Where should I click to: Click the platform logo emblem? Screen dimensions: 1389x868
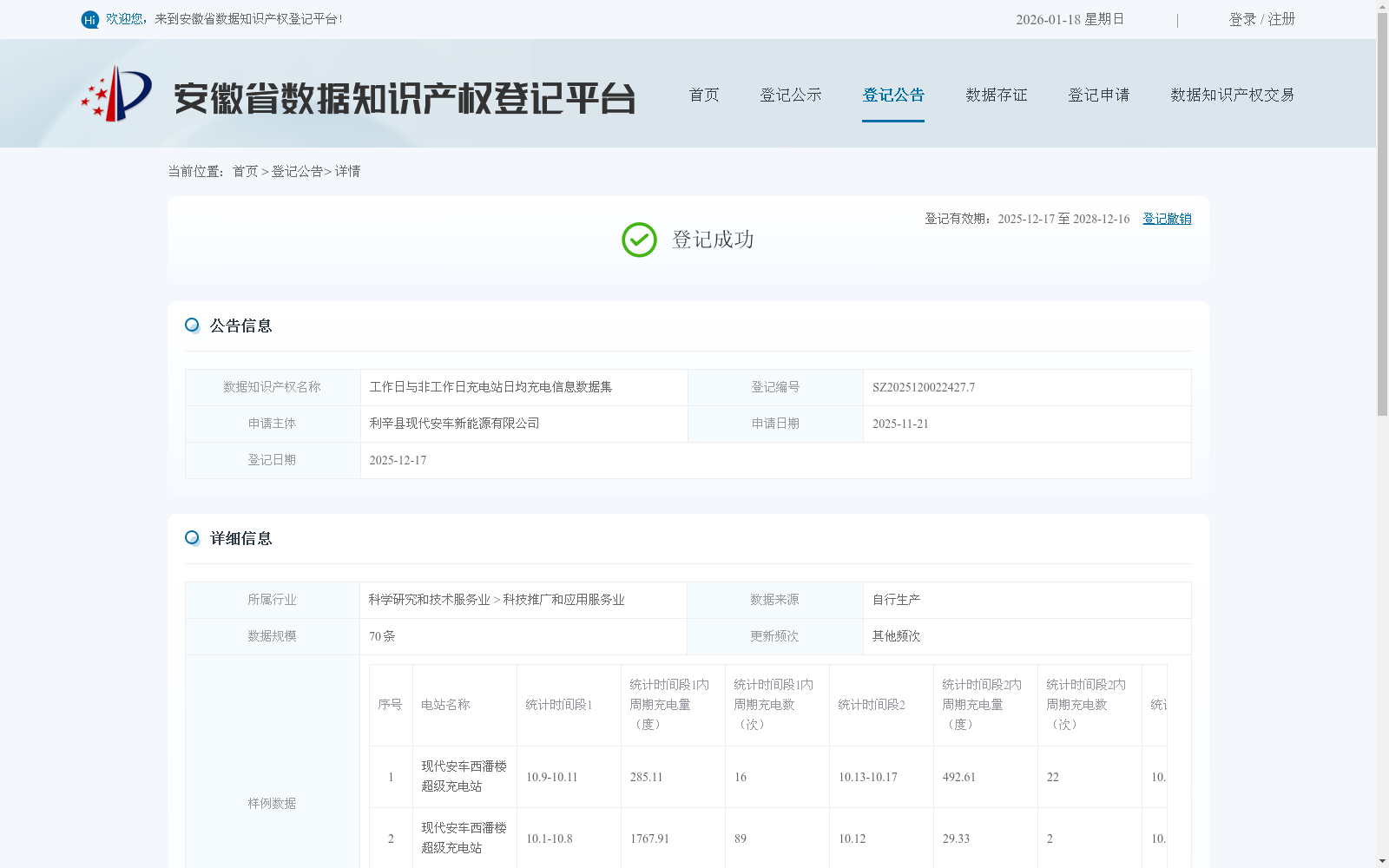click(116, 94)
